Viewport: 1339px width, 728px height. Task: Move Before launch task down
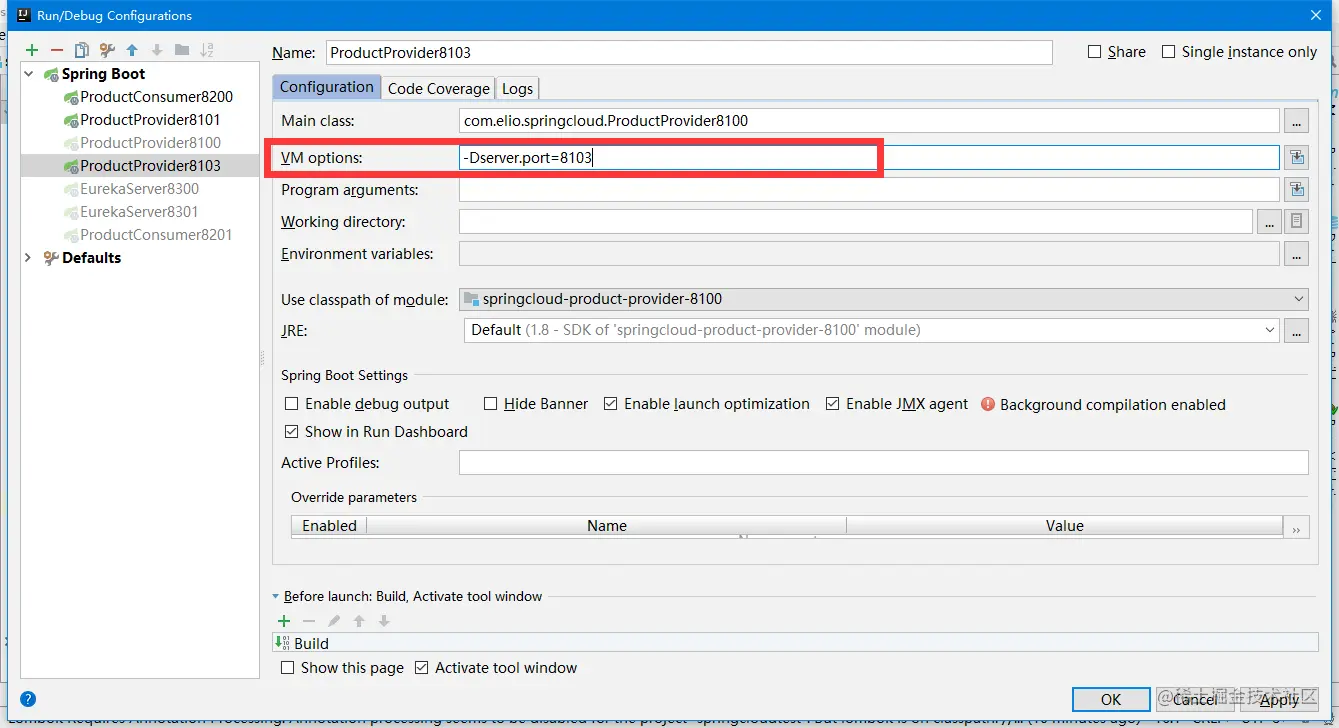pyautogui.click(x=384, y=621)
